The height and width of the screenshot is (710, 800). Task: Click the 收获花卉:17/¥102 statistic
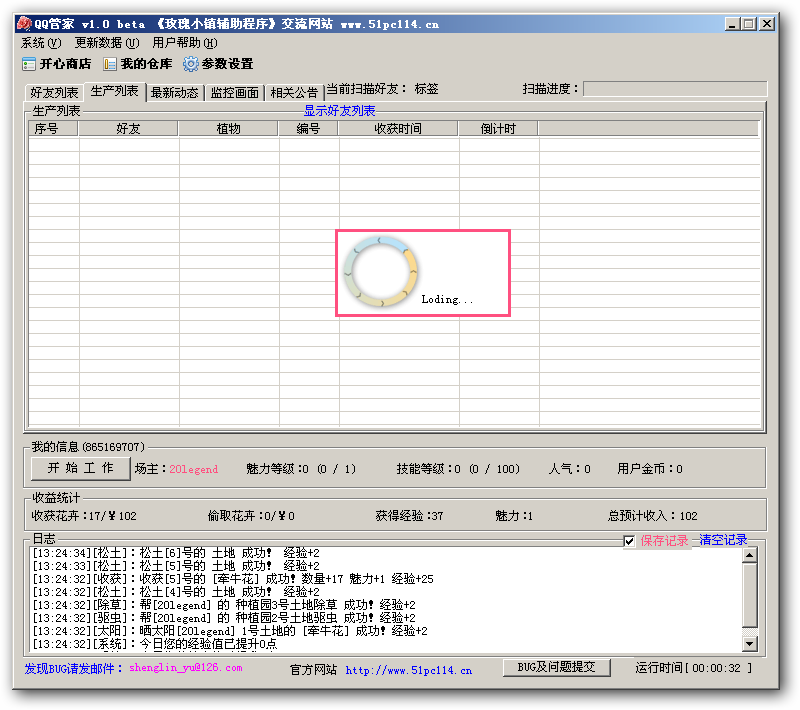(84, 516)
